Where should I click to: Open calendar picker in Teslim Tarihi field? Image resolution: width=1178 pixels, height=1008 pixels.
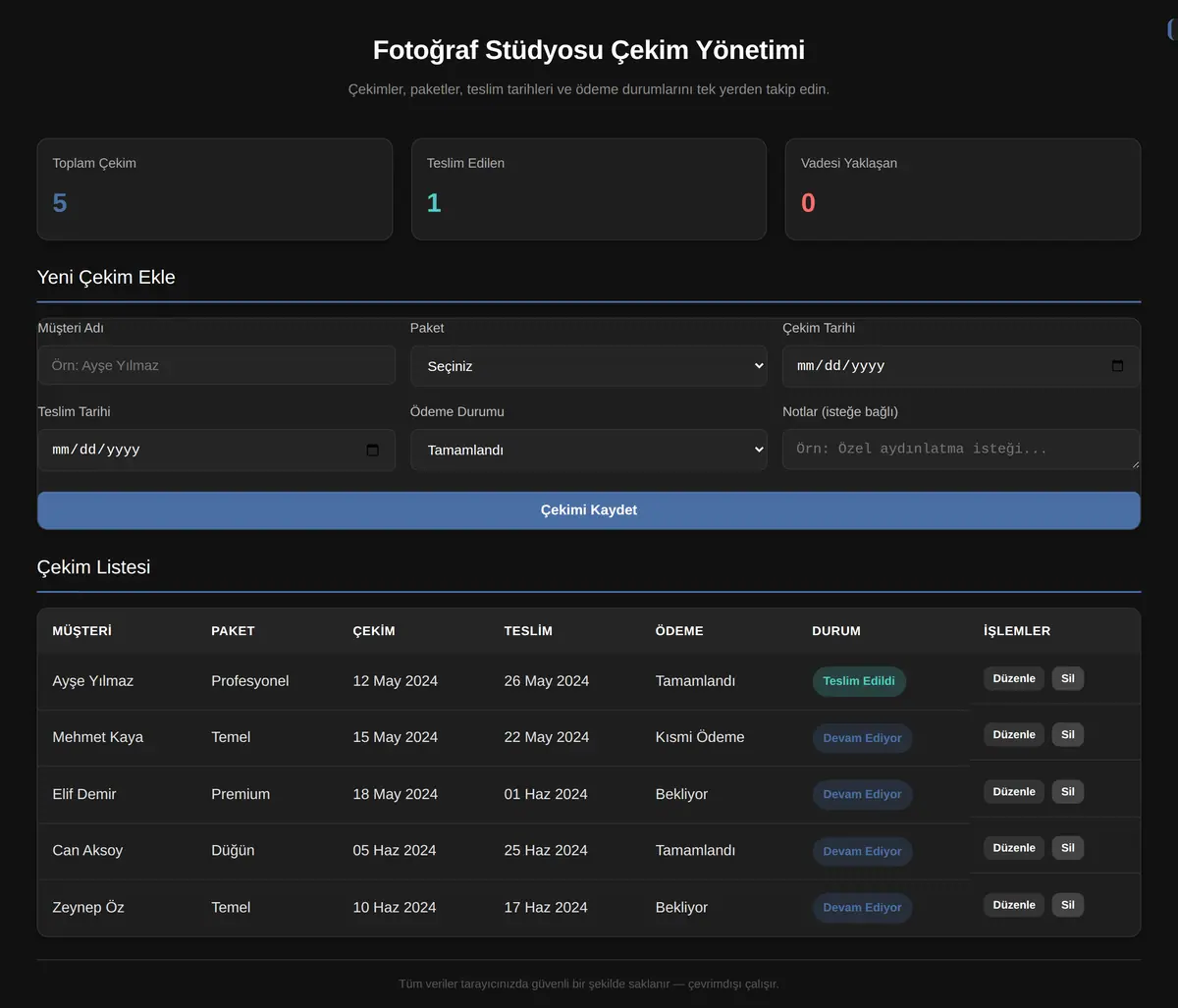coord(372,451)
